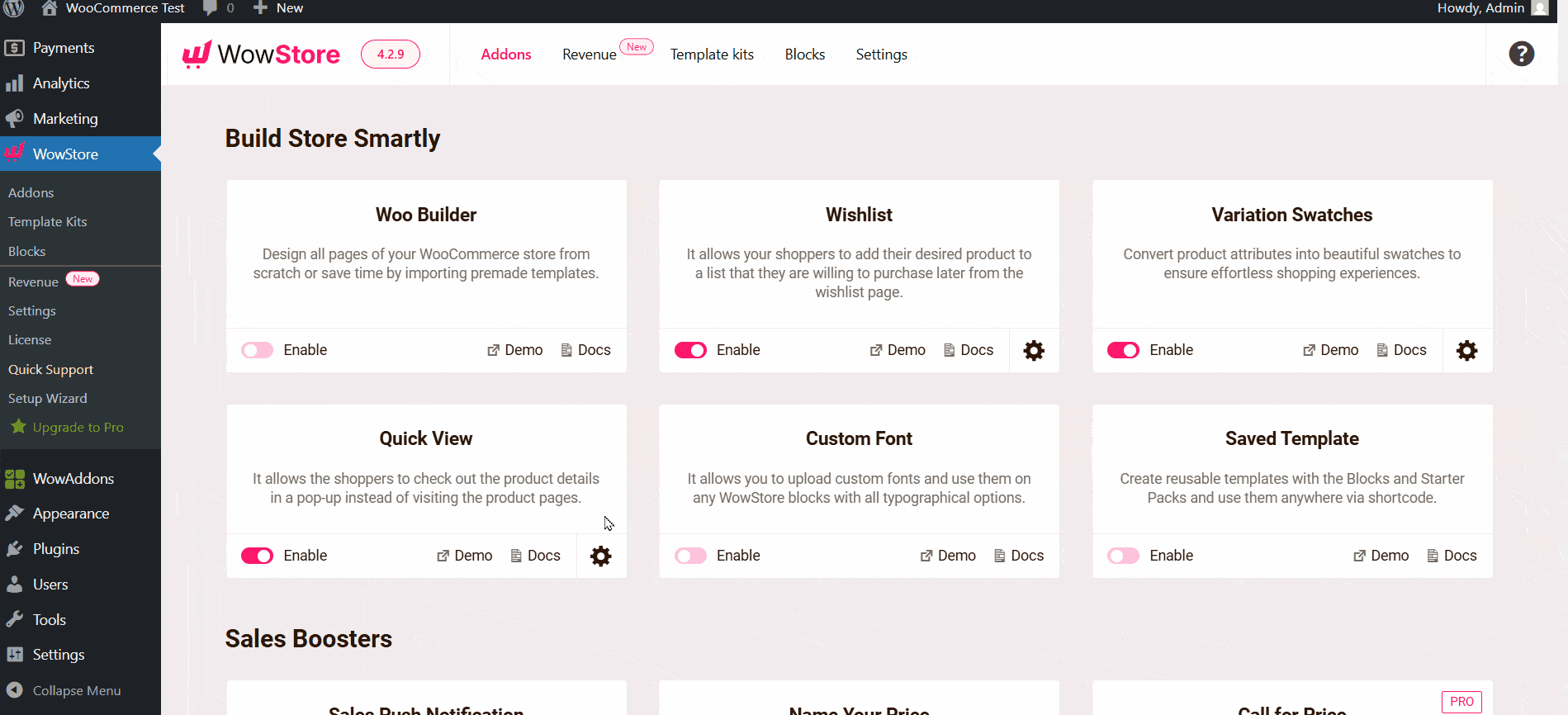1568x715 pixels.
Task: Click Users person icon
Action: [x=14, y=585]
